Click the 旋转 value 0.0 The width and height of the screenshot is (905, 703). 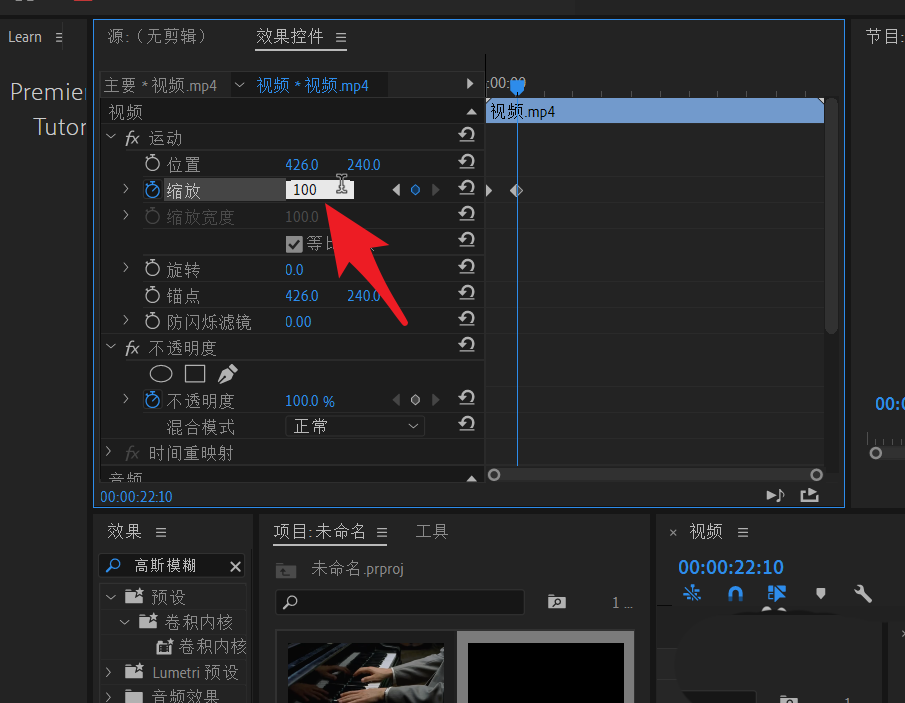[294, 270]
